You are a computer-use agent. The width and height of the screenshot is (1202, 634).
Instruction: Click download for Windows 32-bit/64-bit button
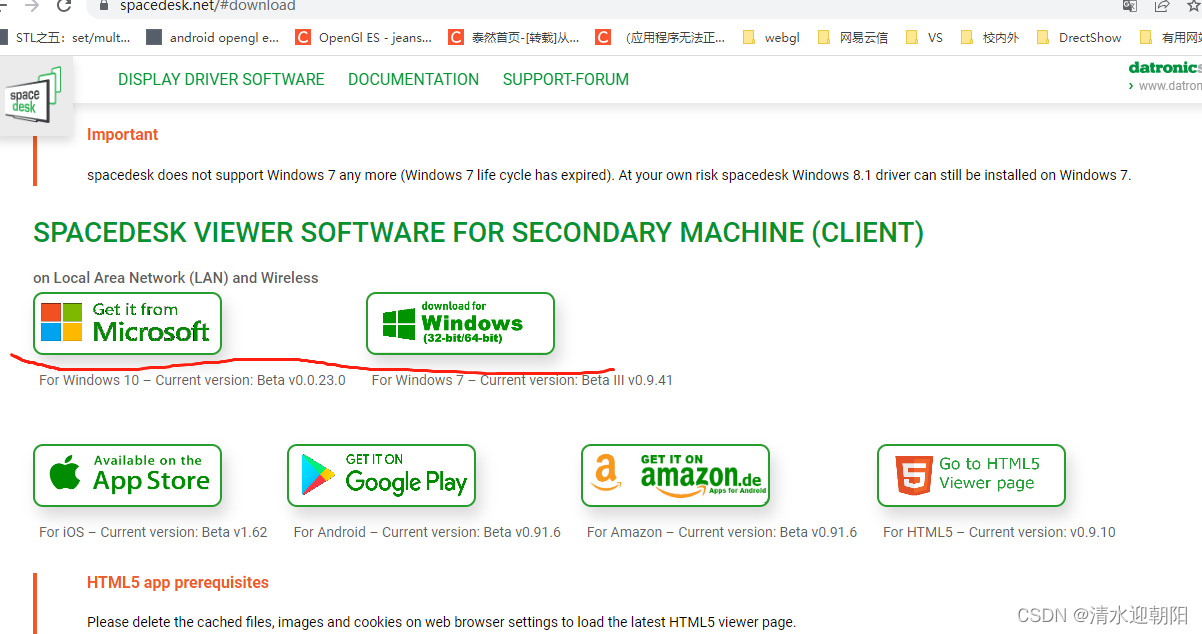click(x=460, y=323)
